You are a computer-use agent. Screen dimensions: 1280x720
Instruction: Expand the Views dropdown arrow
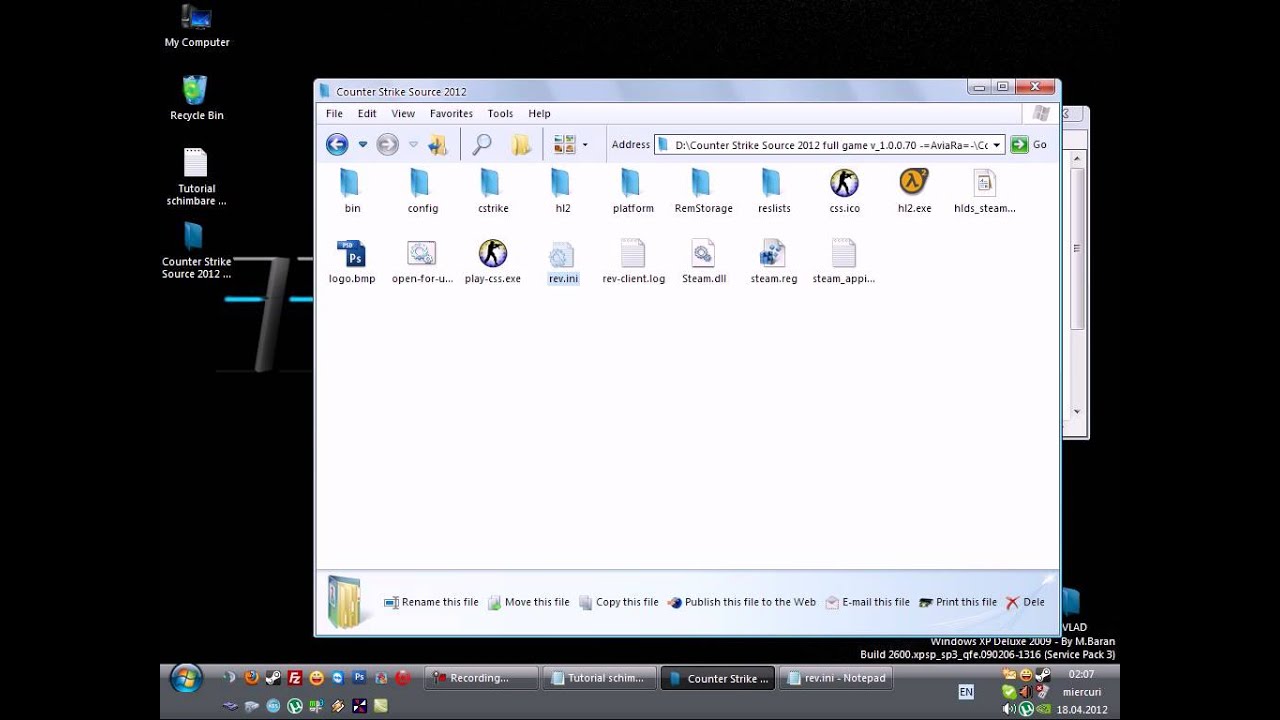(585, 145)
